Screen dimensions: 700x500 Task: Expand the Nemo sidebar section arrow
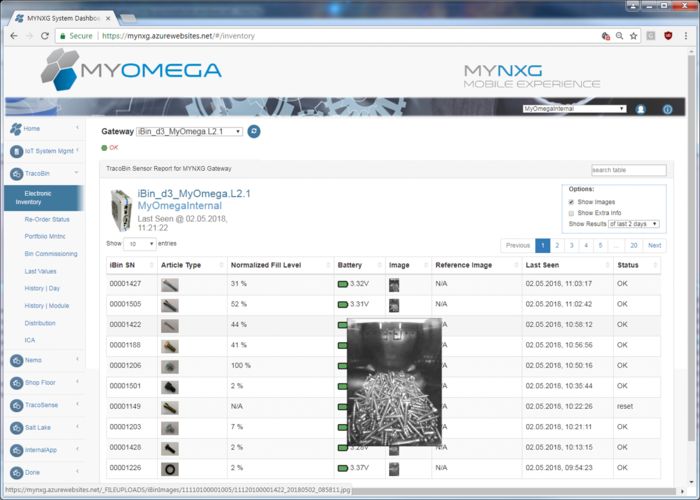click(x=77, y=359)
